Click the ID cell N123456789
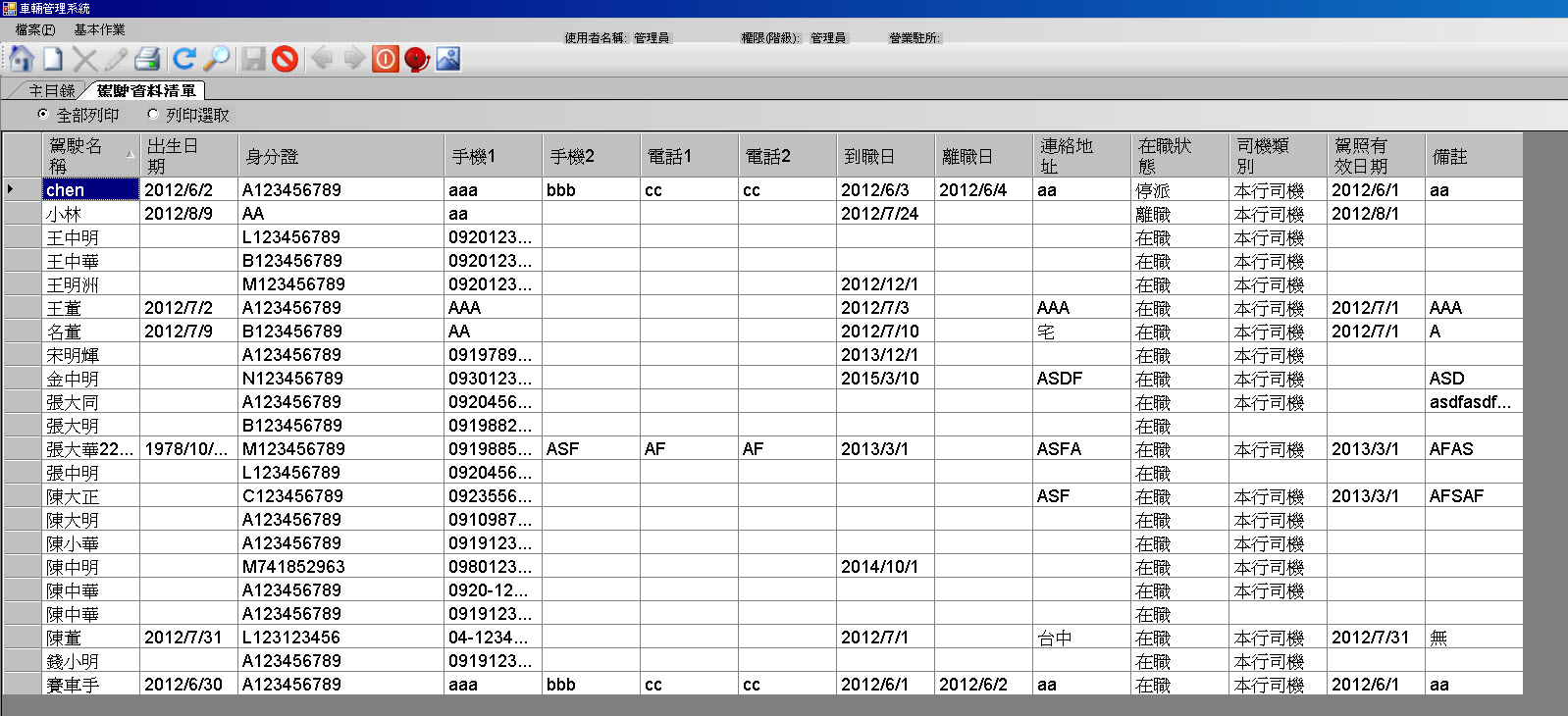The image size is (1568, 716). tap(340, 378)
